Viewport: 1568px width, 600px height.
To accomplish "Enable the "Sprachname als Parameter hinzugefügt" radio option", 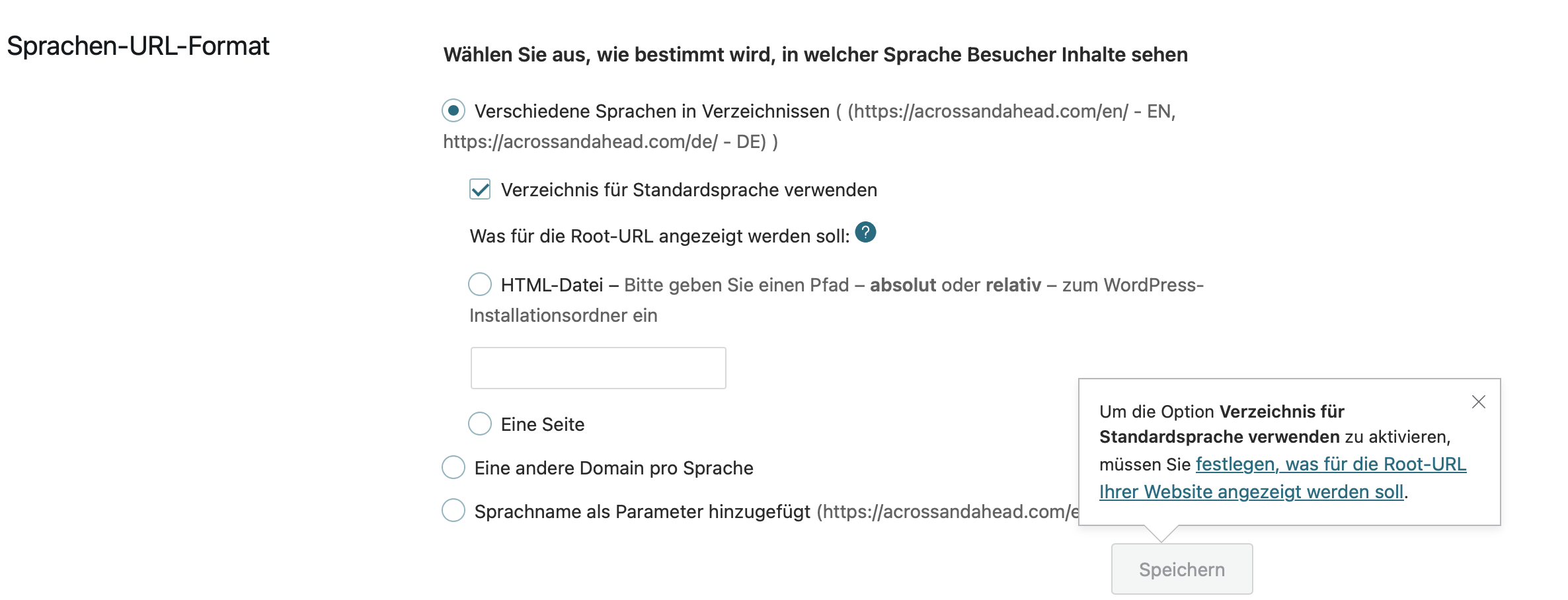I will click(x=453, y=511).
